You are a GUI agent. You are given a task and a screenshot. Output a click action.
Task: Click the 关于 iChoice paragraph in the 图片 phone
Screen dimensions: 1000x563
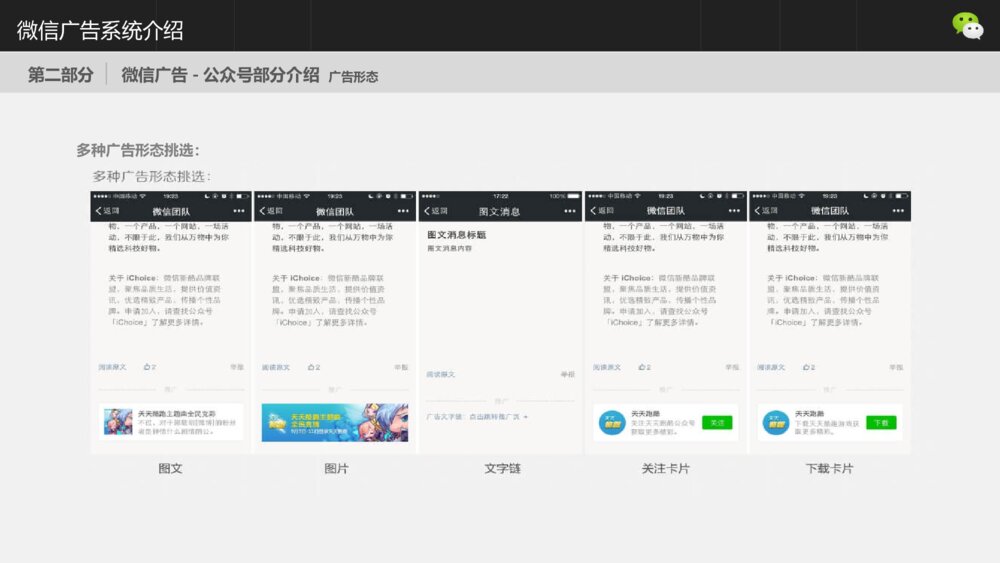pos(330,300)
